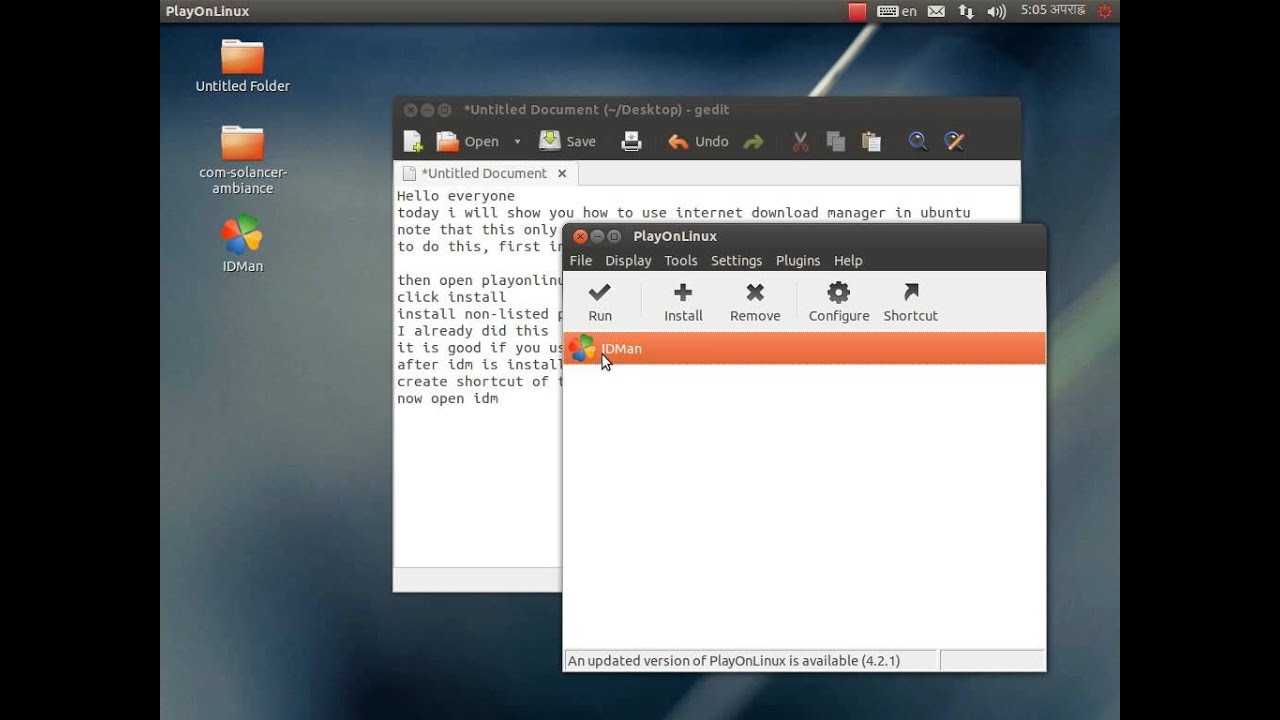
Task: Select the Untitled Folder desktop icon
Action: coord(242,66)
